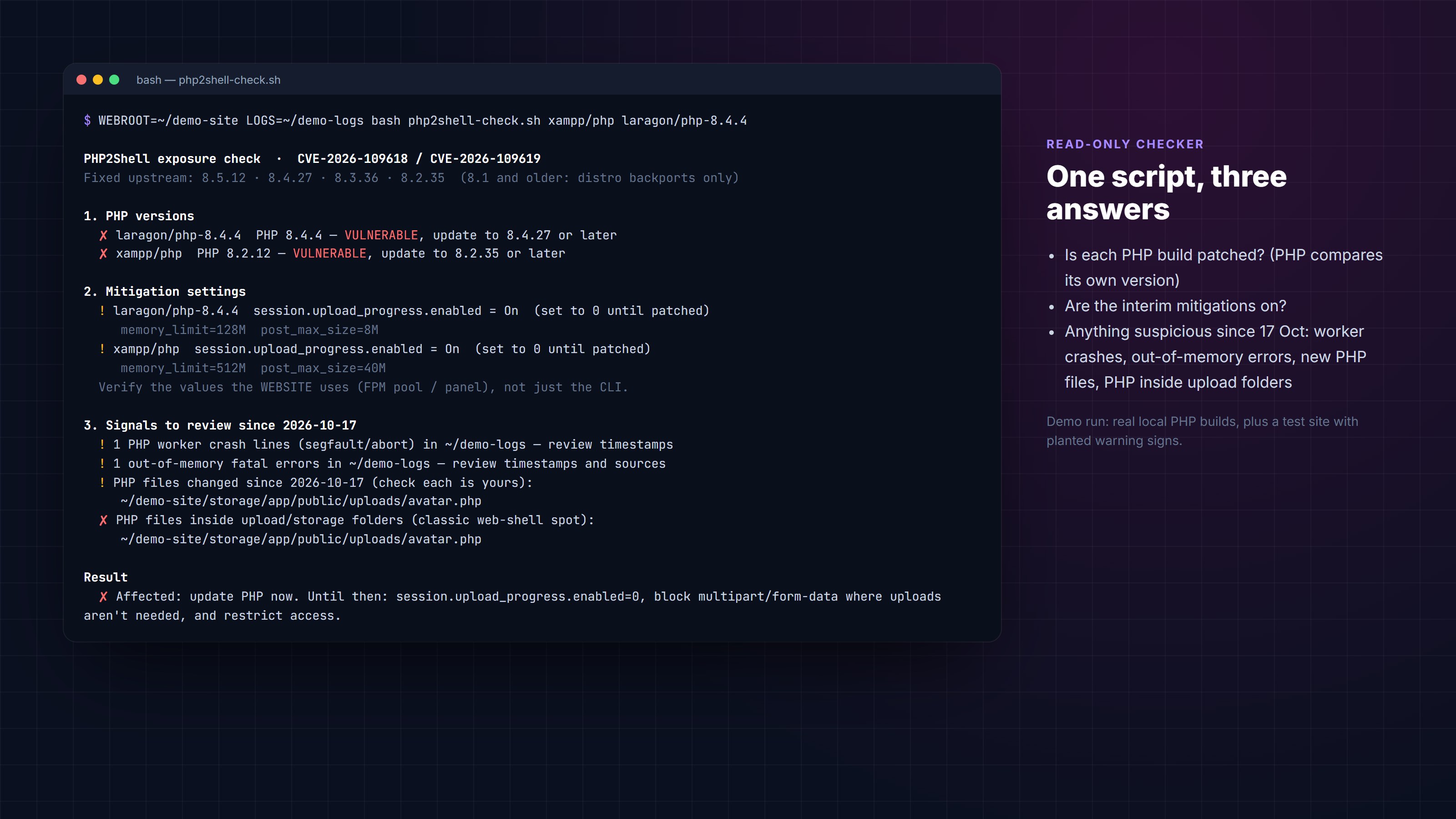1456x819 pixels.
Task: Click the yellow ! beside 'PHP files changed since'
Action: 102,483
